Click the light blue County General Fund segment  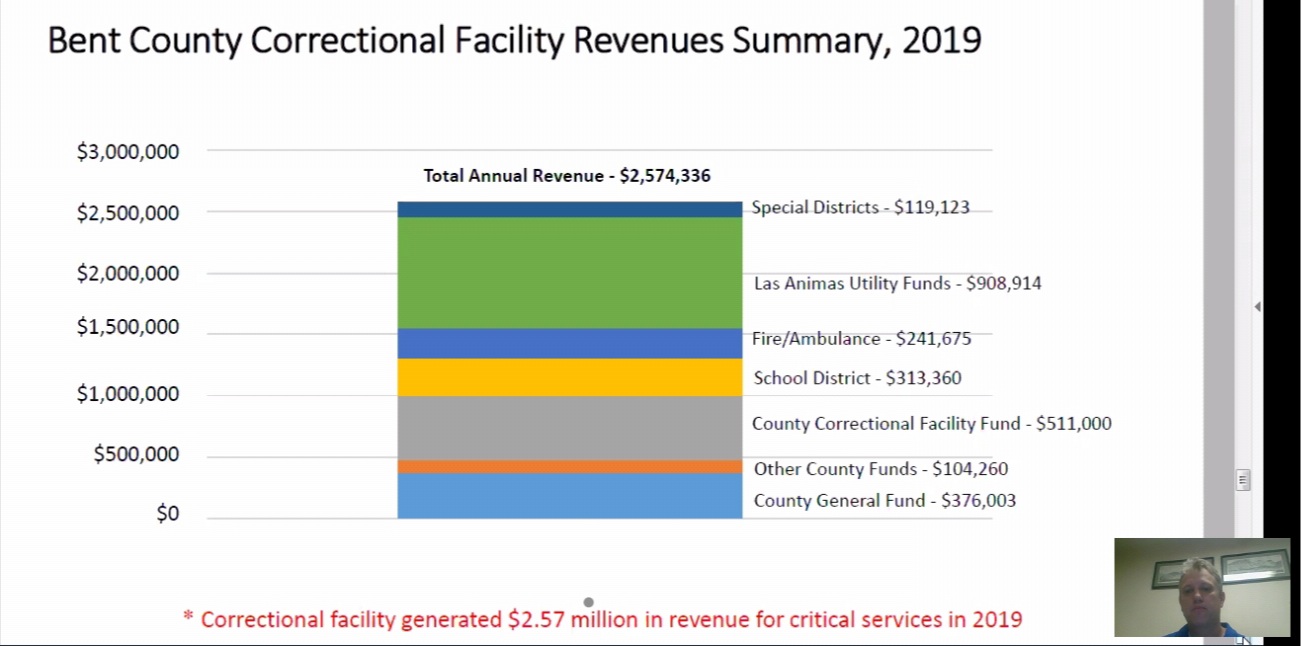coord(569,495)
